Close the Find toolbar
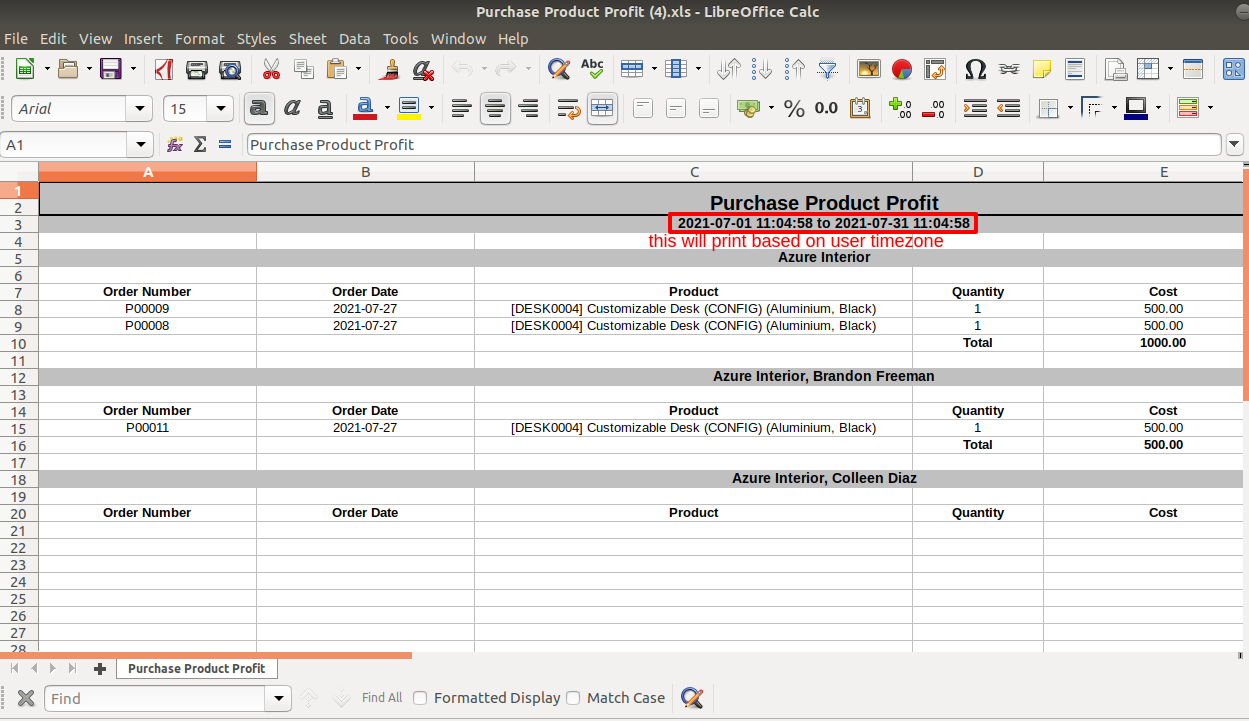Image resolution: width=1249 pixels, height=721 pixels. (27, 698)
